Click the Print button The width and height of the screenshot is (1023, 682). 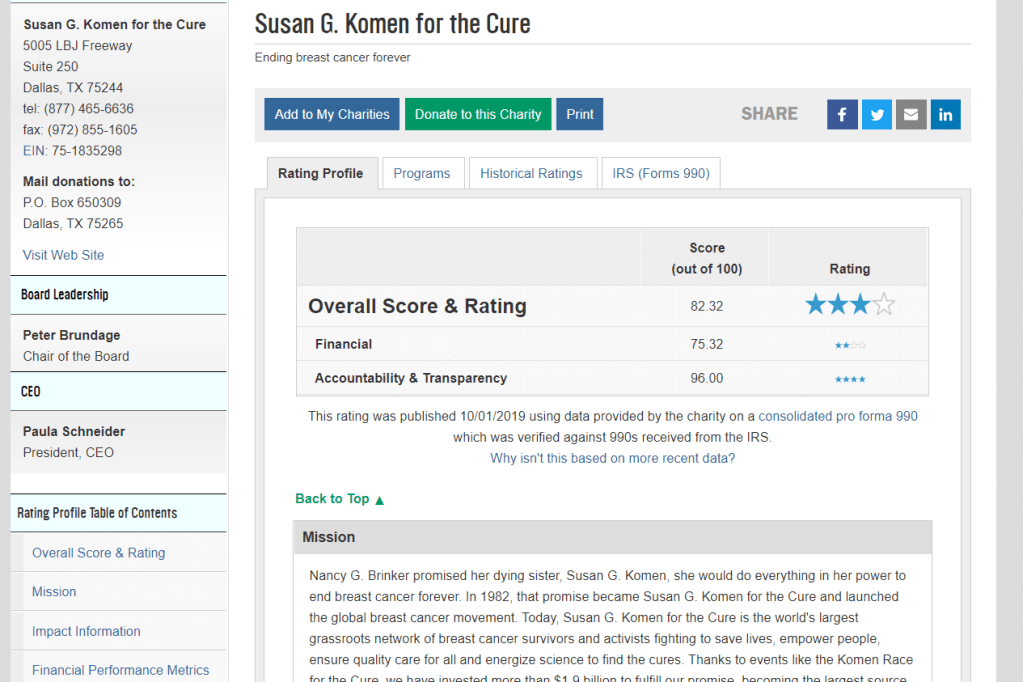[580, 114]
